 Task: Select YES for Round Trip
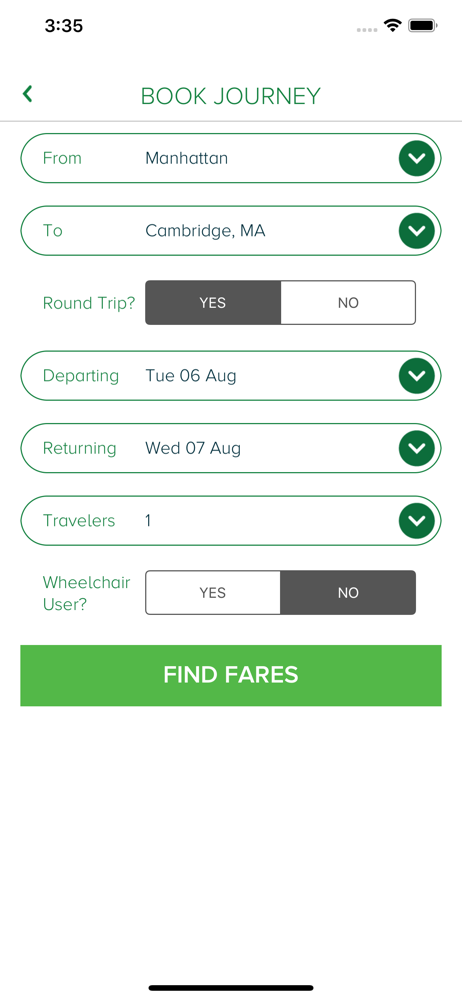213,303
